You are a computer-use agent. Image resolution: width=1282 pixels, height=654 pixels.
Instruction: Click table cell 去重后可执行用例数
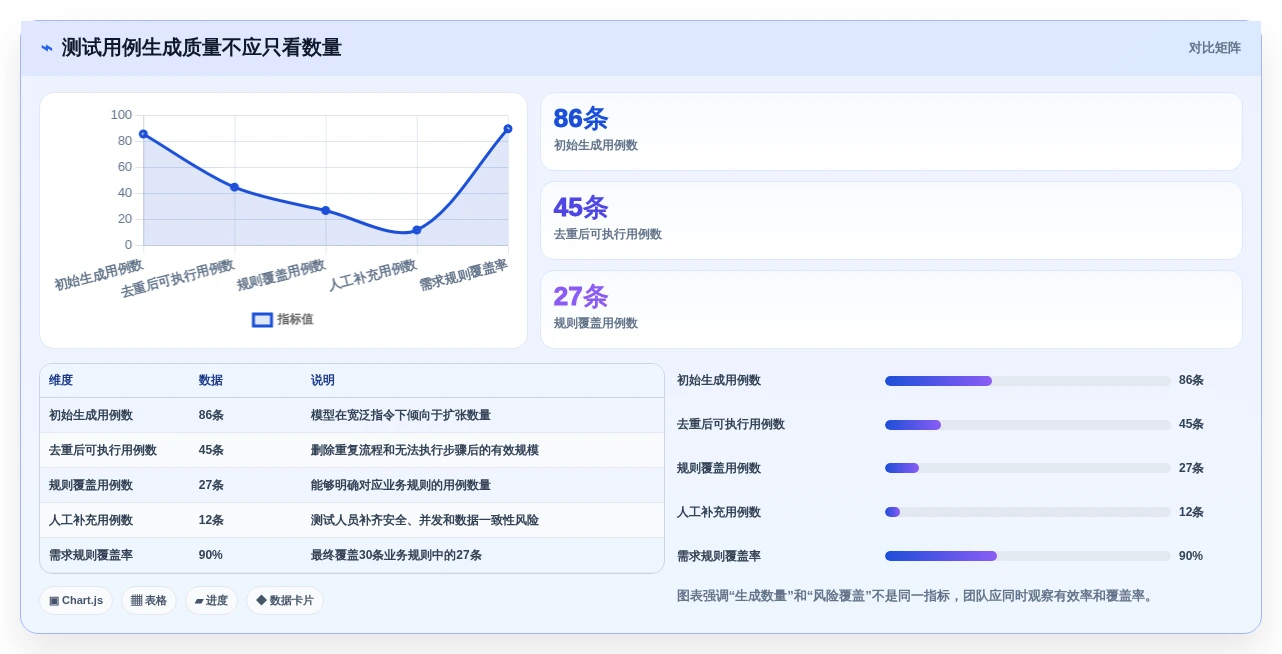coord(103,450)
